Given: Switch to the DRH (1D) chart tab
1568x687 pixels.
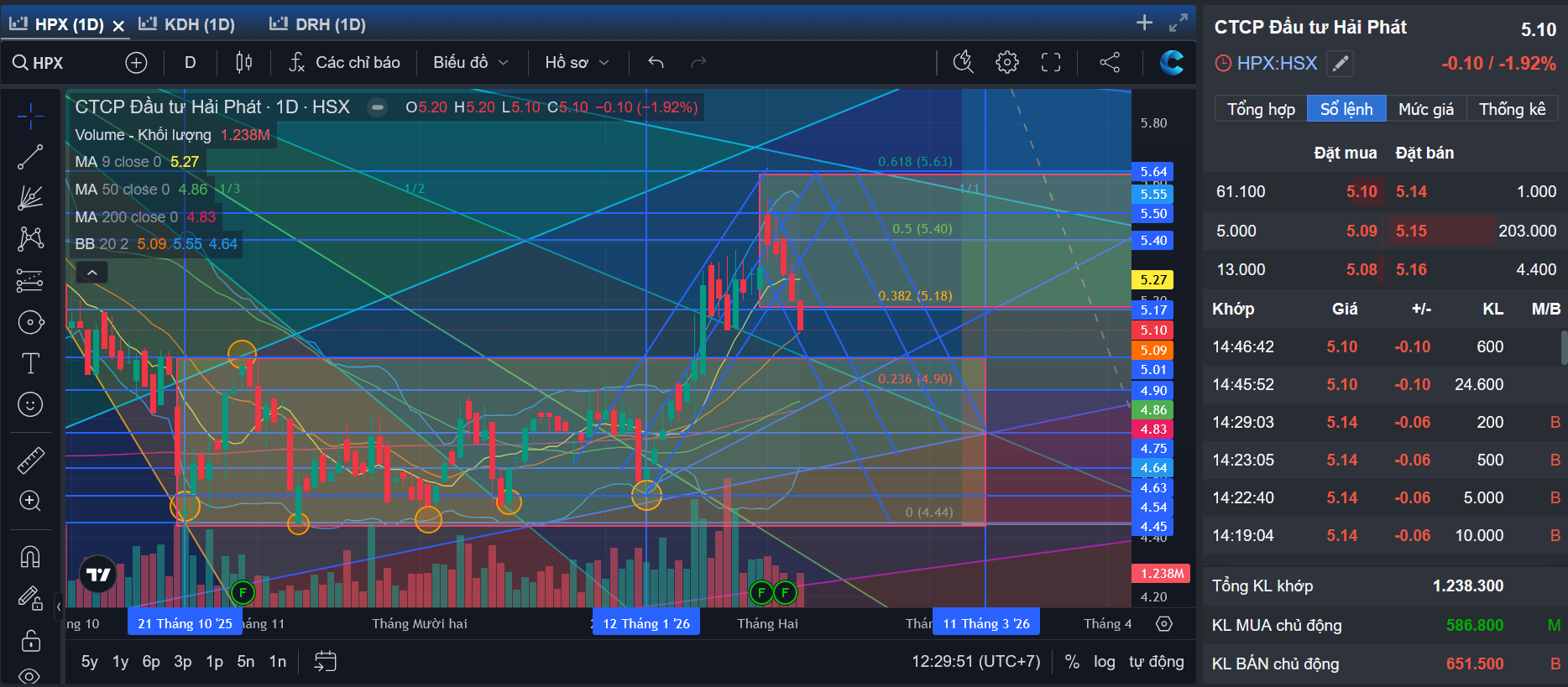Looking at the screenshot, I should (x=318, y=24).
